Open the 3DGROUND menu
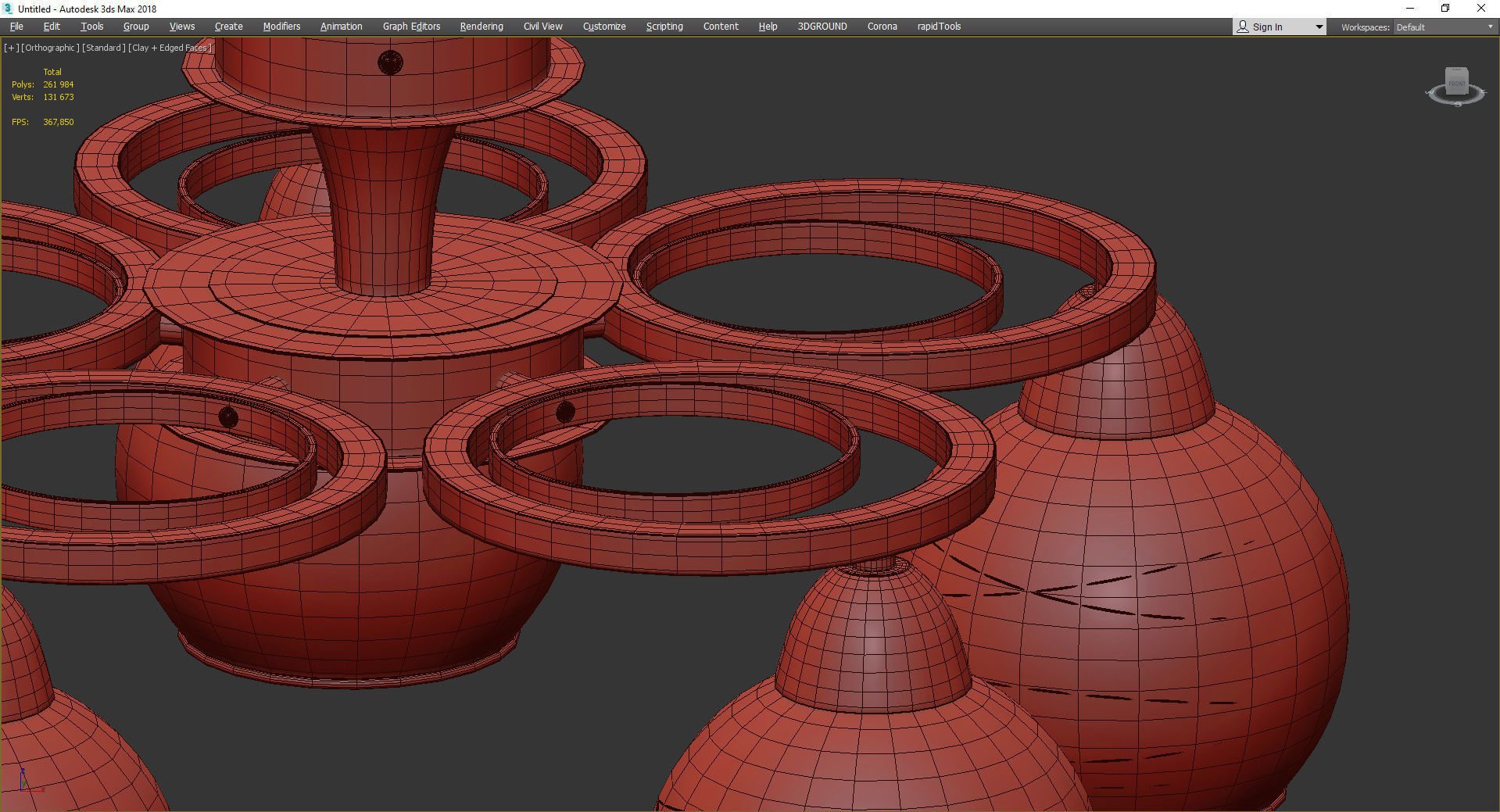The image size is (1500, 812). coord(822,27)
